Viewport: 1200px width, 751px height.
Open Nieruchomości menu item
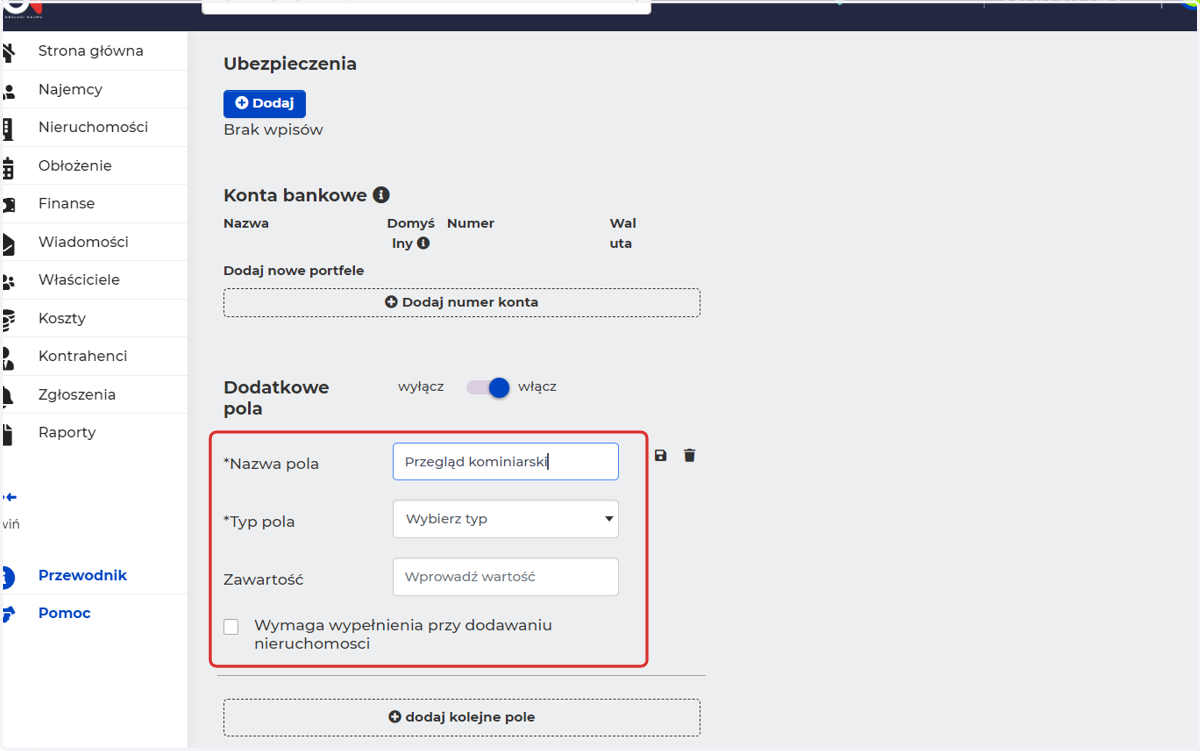(x=93, y=127)
